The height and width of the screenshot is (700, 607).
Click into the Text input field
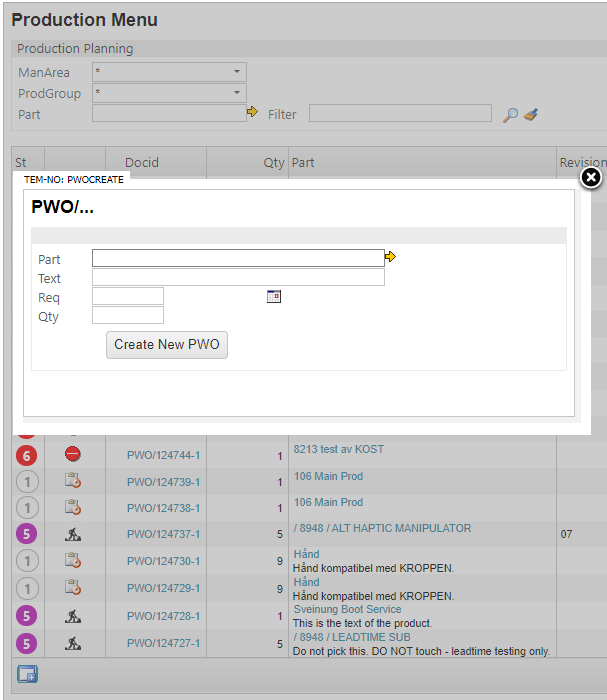tap(238, 278)
